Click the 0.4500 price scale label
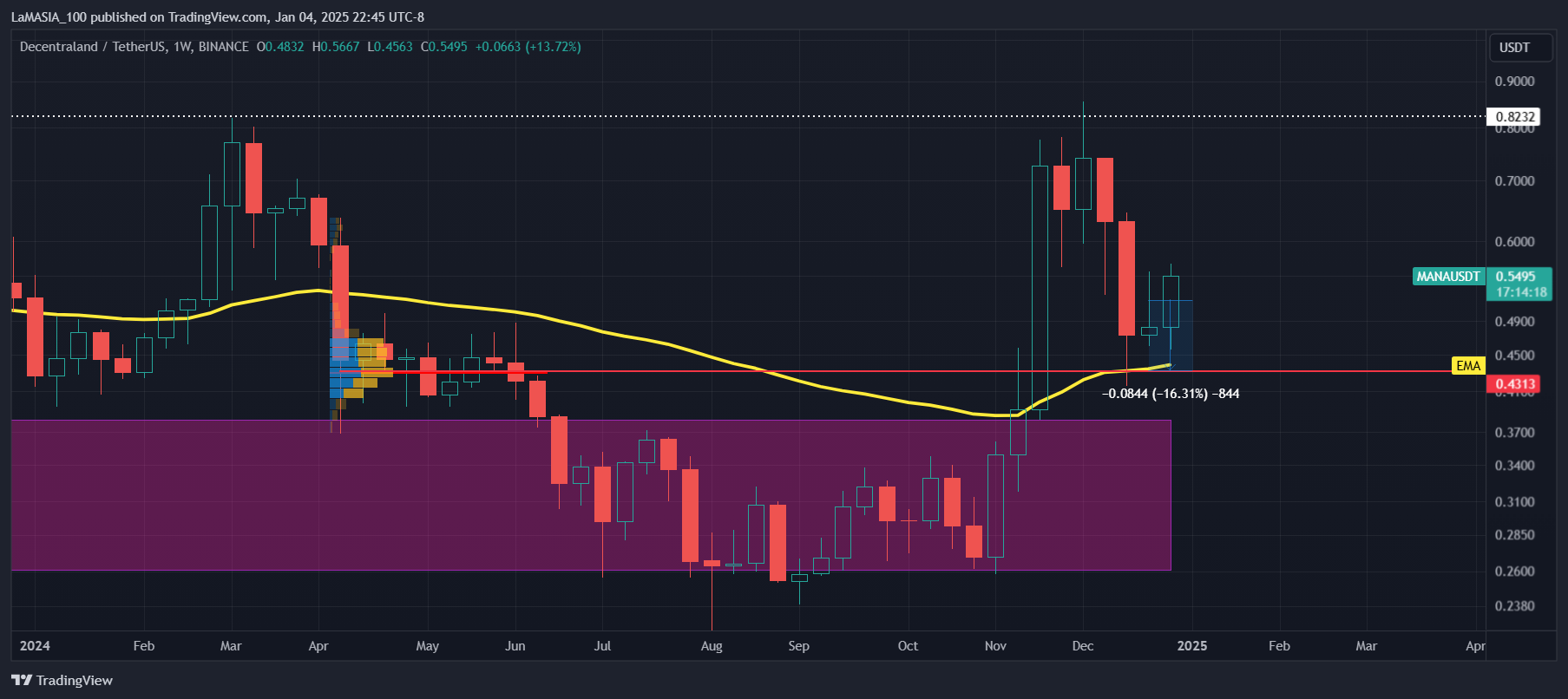This screenshot has width=1568, height=699. (x=1515, y=356)
